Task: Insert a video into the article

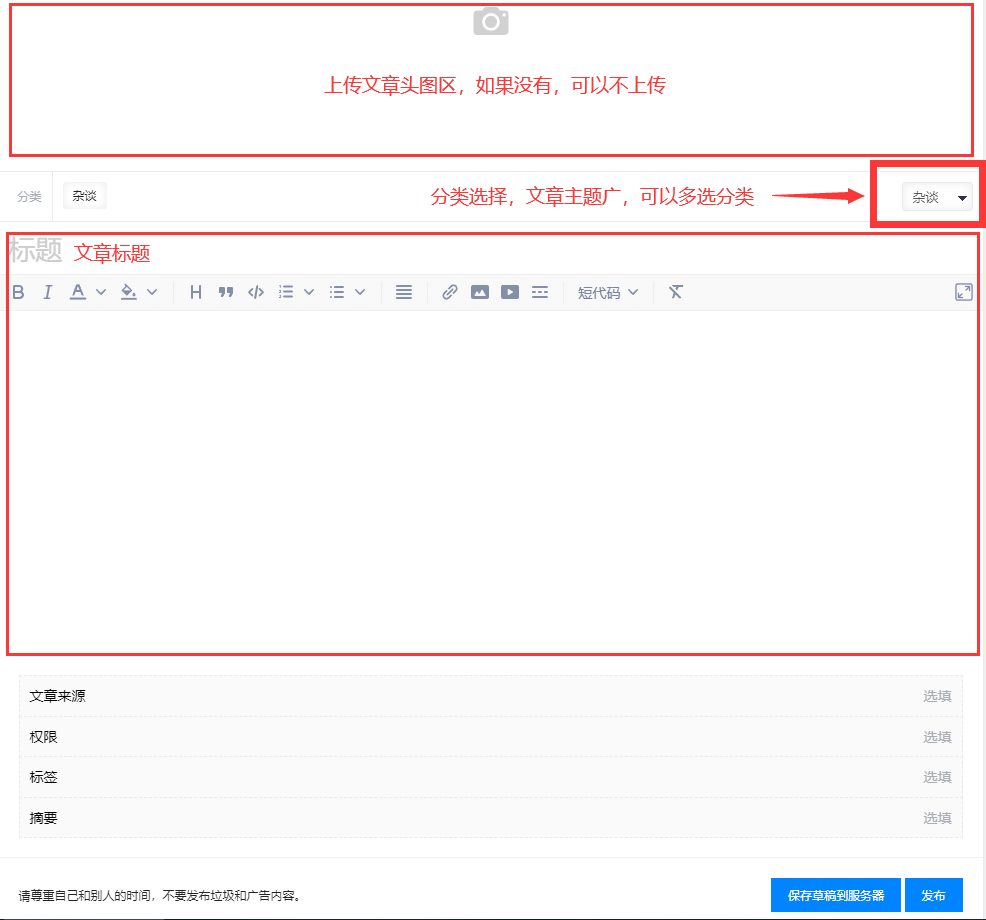Action: click(x=510, y=292)
